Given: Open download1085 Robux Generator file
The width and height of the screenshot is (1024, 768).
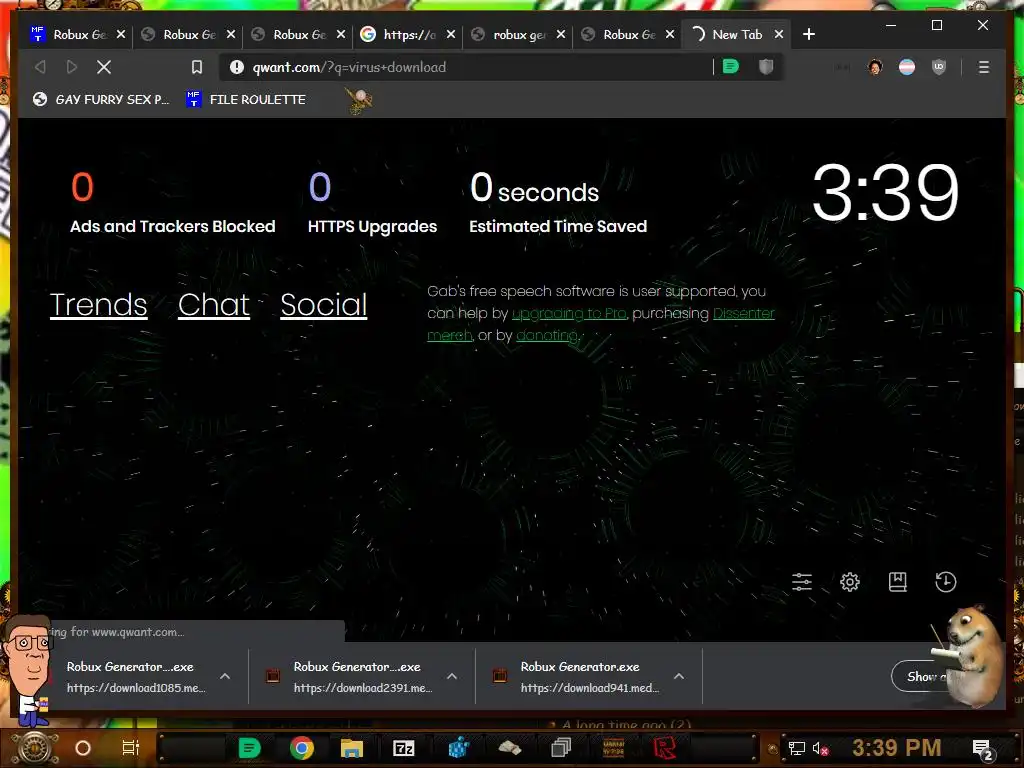Looking at the screenshot, I should point(135,677).
